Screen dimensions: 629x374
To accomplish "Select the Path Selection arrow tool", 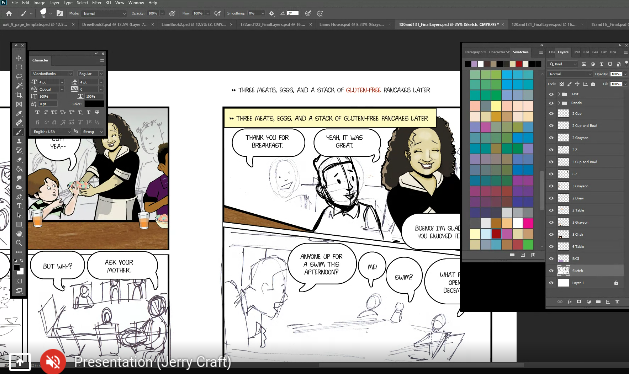I will (19, 215).
